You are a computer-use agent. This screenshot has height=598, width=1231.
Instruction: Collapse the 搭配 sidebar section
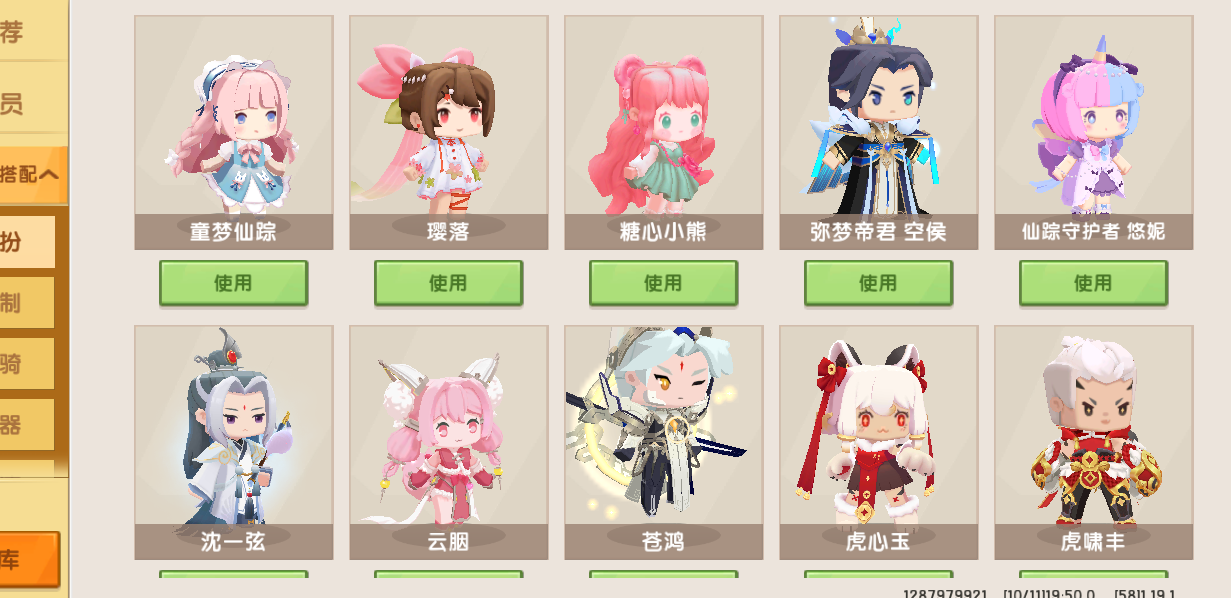pos(32,174)
